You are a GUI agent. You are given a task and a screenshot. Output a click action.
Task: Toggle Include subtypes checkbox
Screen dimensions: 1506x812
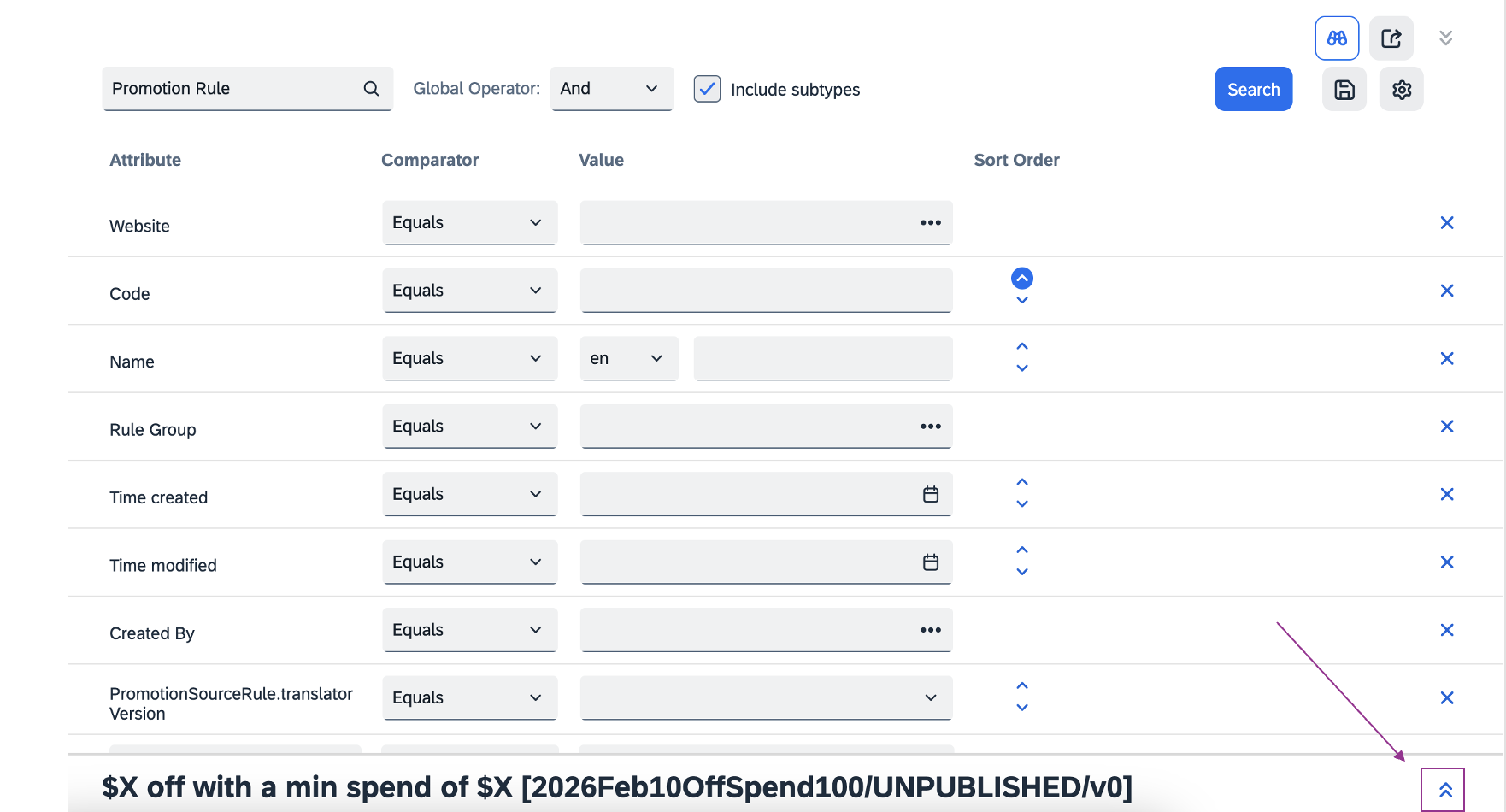[707, 89]
